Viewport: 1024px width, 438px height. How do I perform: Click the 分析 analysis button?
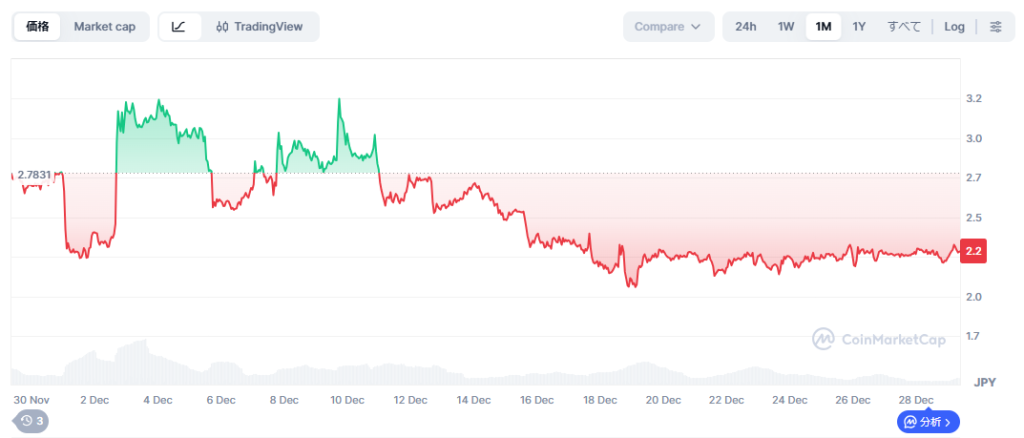click(929, 422)
